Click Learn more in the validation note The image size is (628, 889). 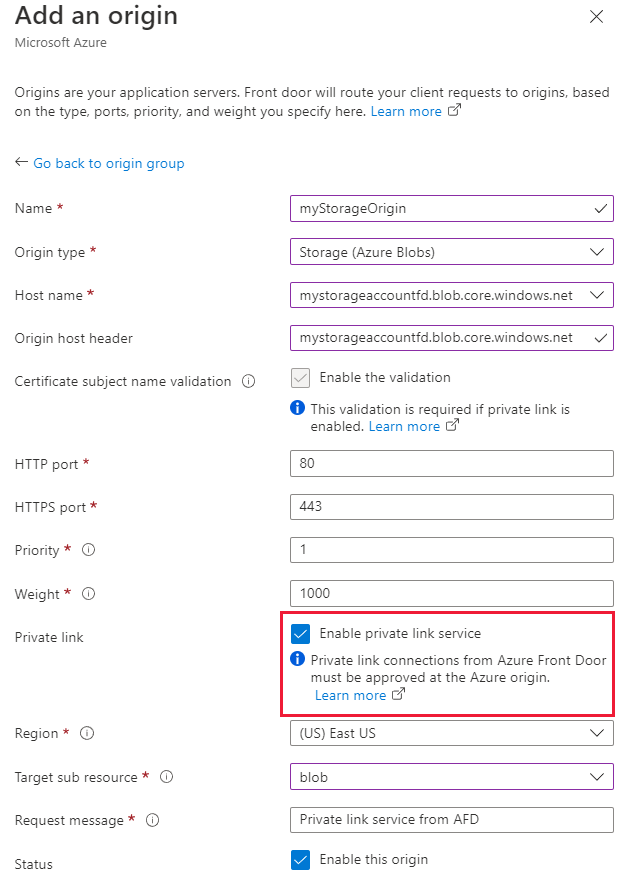coord(406,425)
